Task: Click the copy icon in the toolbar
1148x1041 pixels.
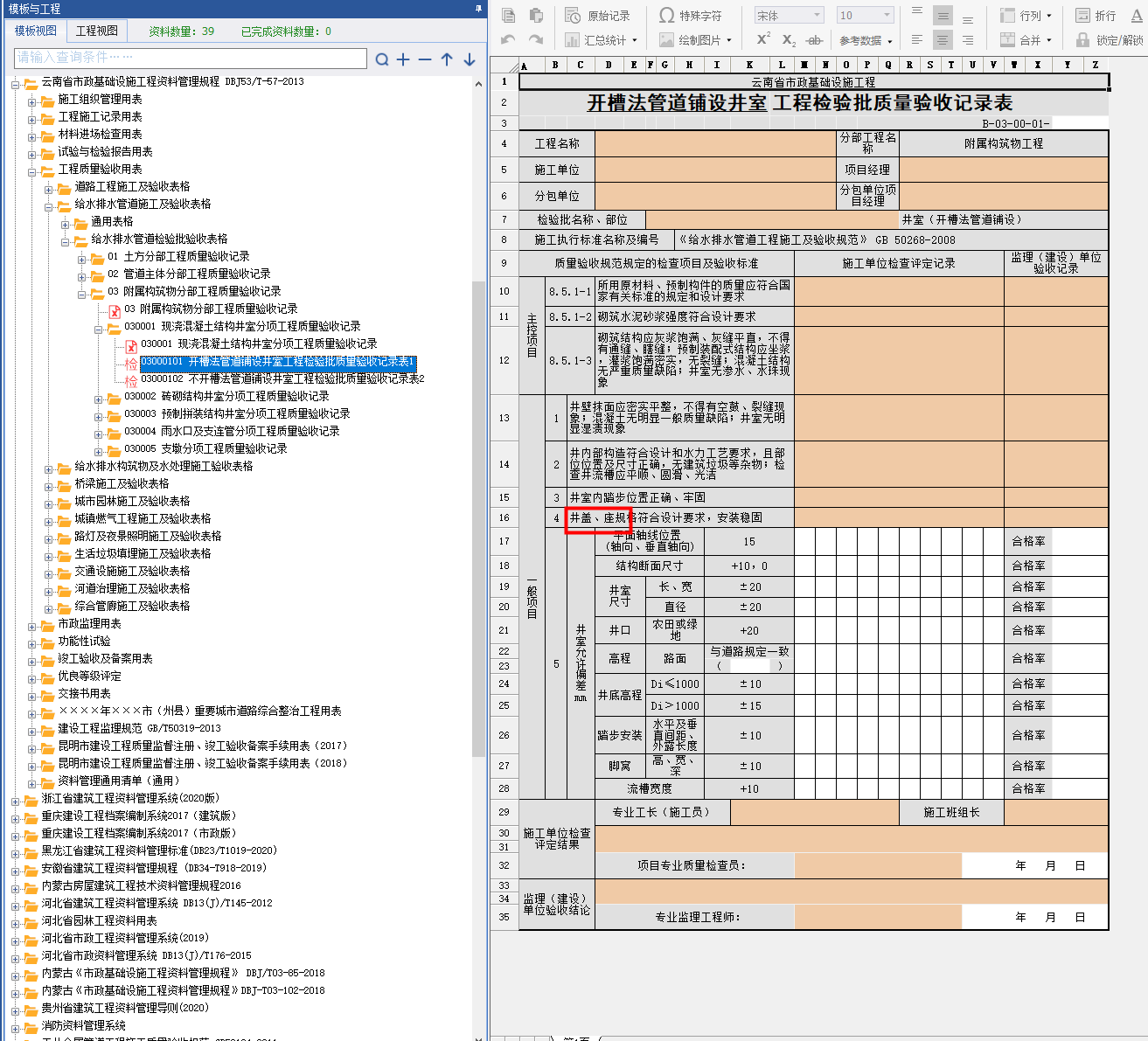Action: point(508,16)
